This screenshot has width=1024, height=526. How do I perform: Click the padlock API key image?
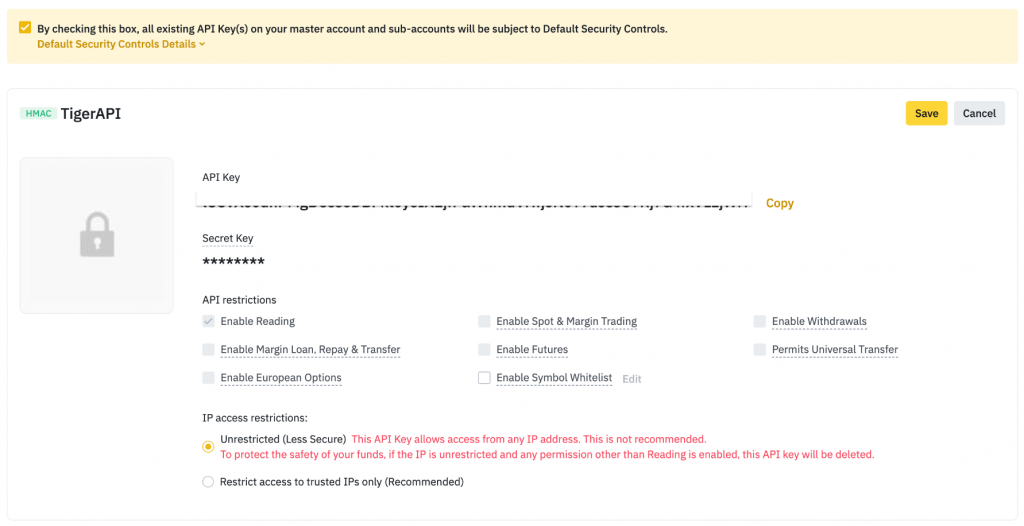tap(97, 235)
